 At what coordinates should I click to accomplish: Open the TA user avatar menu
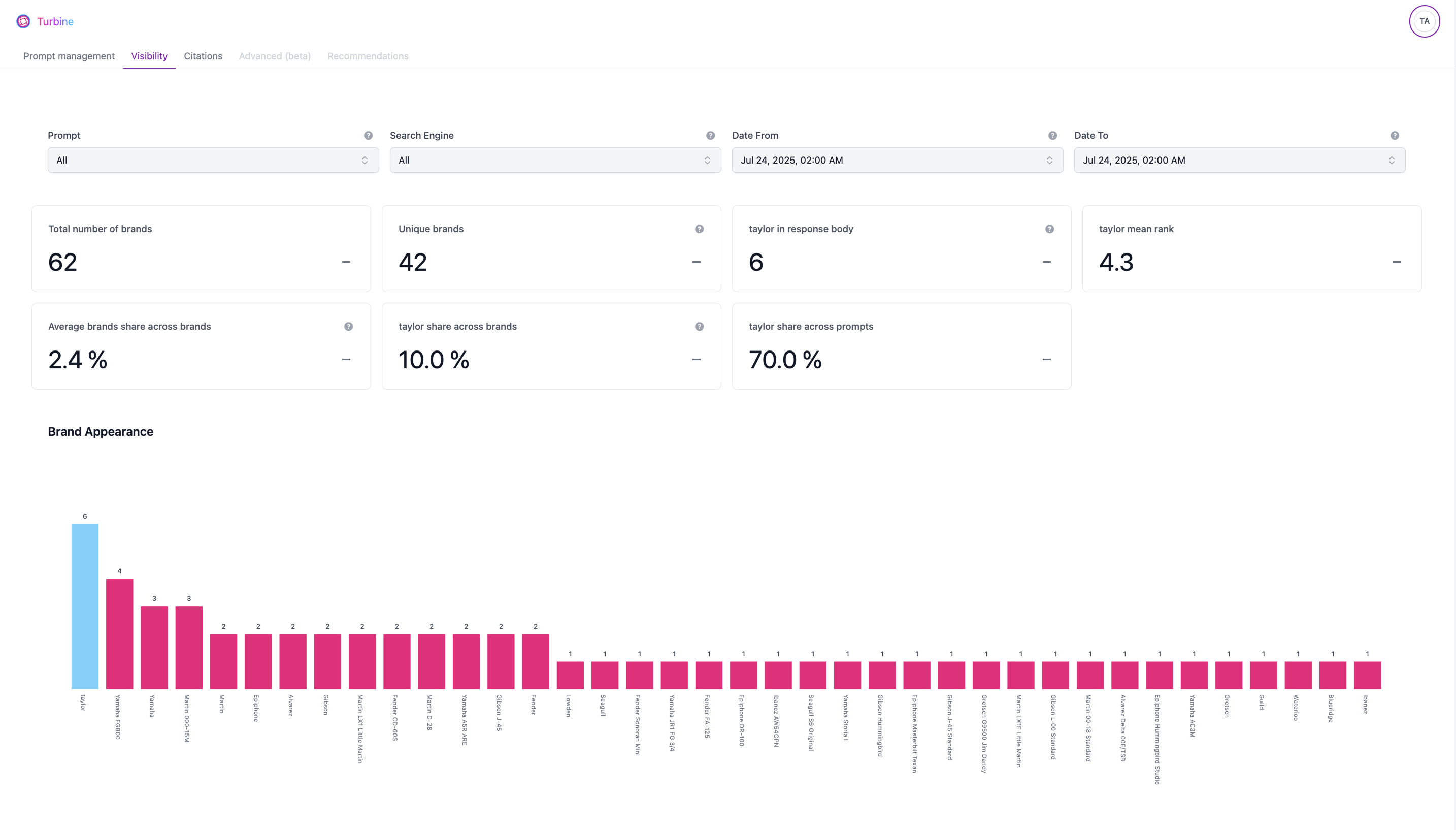click(1424, 21)
